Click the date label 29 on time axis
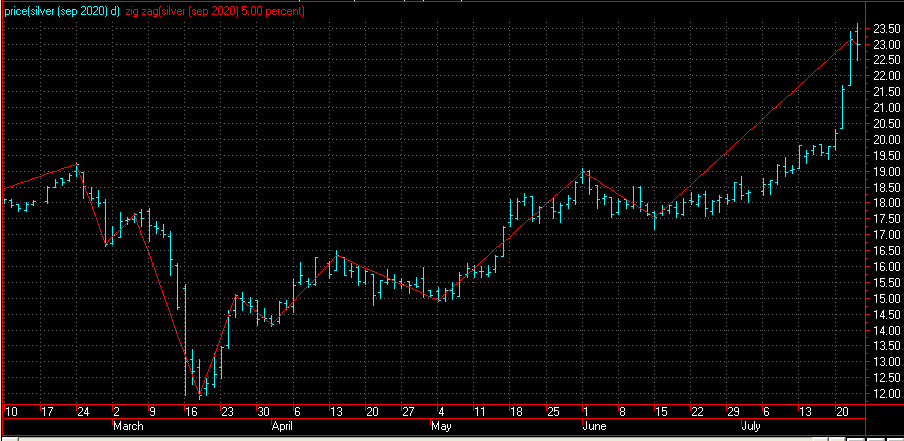The image size is (904, 441). [733, 412]
